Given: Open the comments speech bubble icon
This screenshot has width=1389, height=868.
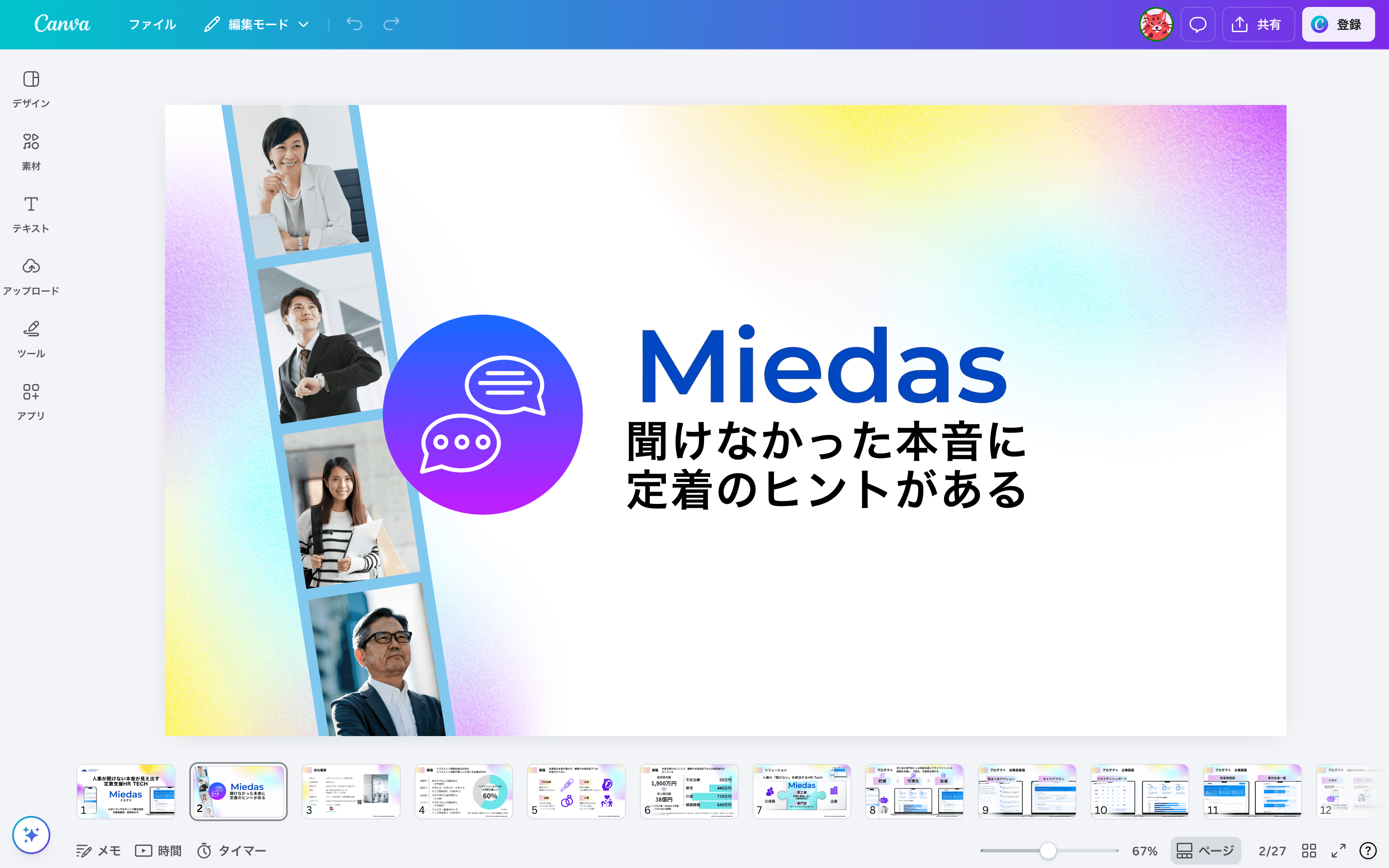Looking at the screenshot, I should tap(1197, 24).
